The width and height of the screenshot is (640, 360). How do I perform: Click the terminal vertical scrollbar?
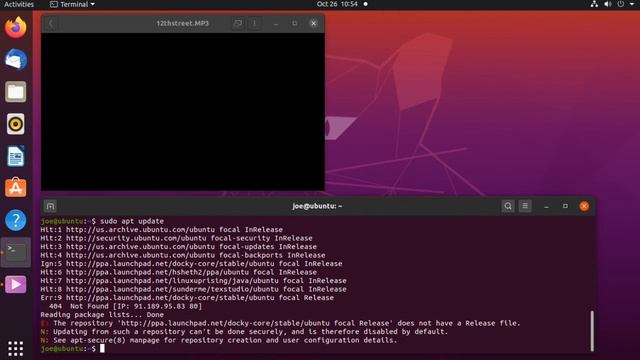(592, 331)
